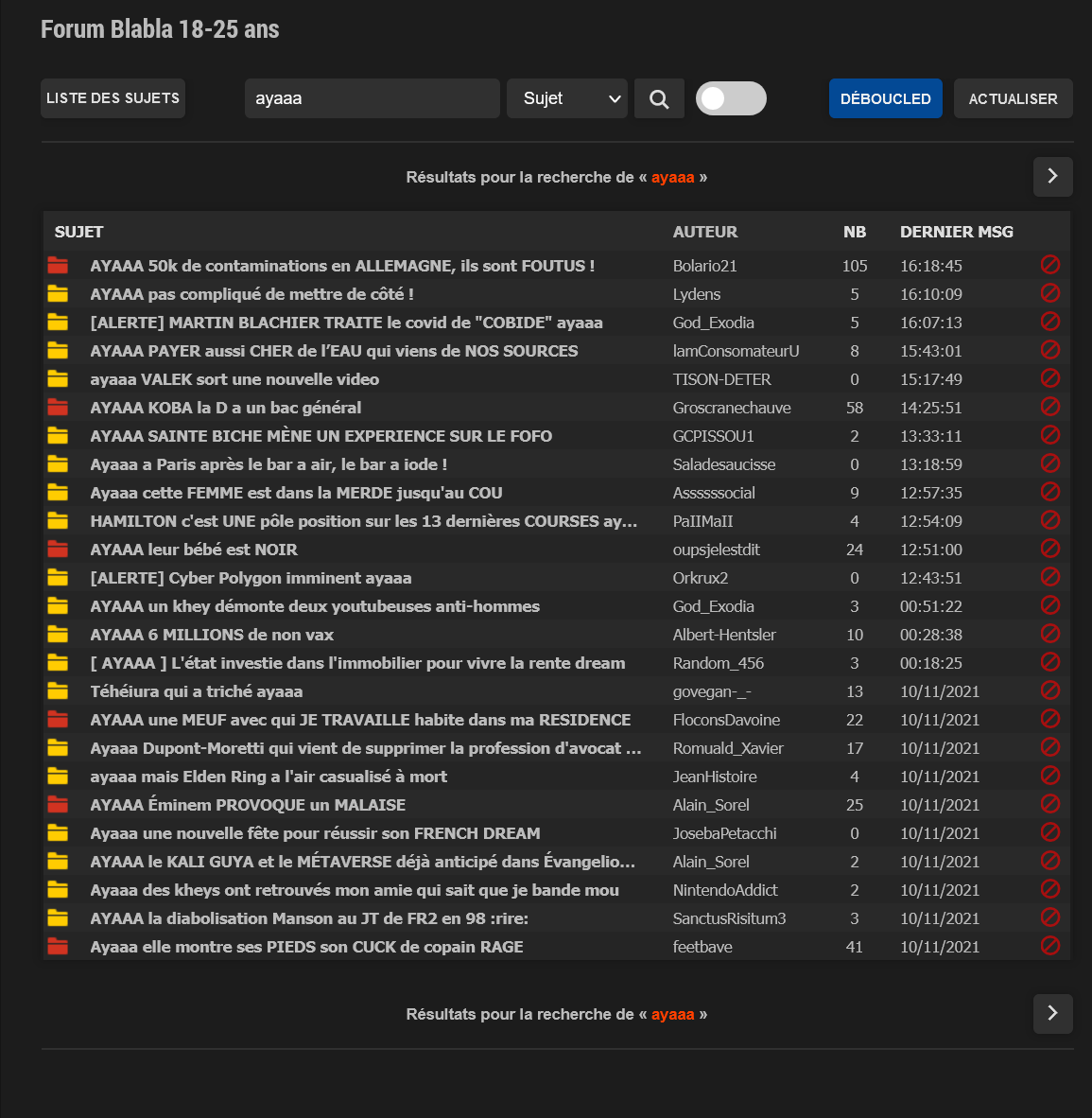Block the topic by GCPISSOU1

pyautogui.click(x=1050, y=435)
